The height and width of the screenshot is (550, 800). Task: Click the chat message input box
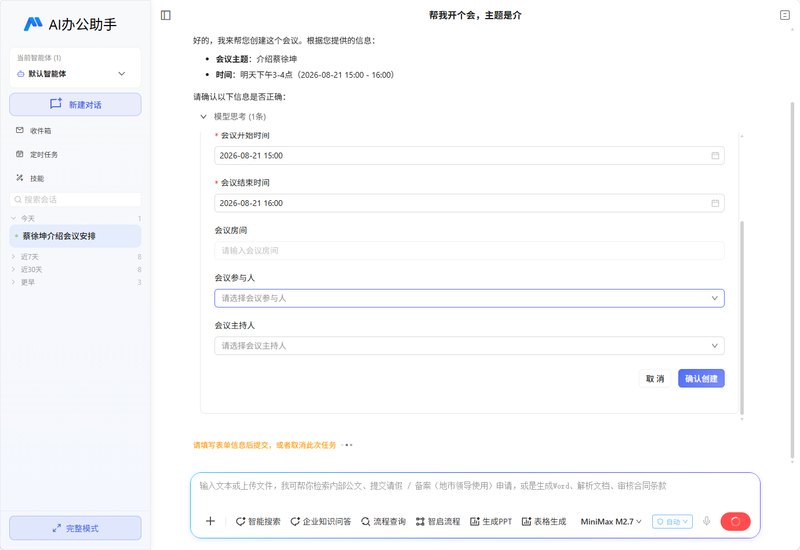tap(474, 486)
